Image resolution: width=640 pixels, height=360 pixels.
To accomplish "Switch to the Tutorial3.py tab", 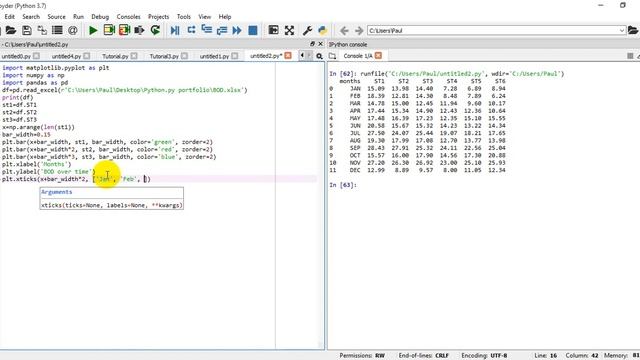I will (164, 56).
